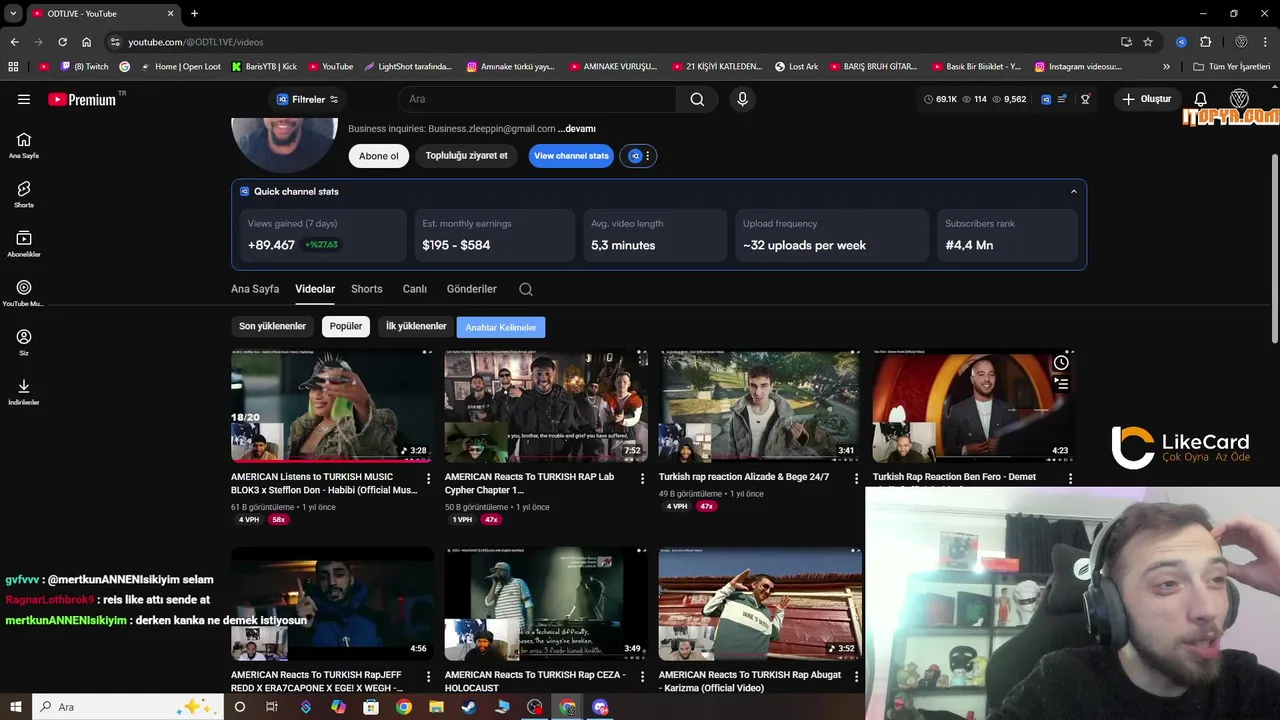Search within channel magnifier icon
Viewport: 1280px width, 720px height.
tap(526, 289)
